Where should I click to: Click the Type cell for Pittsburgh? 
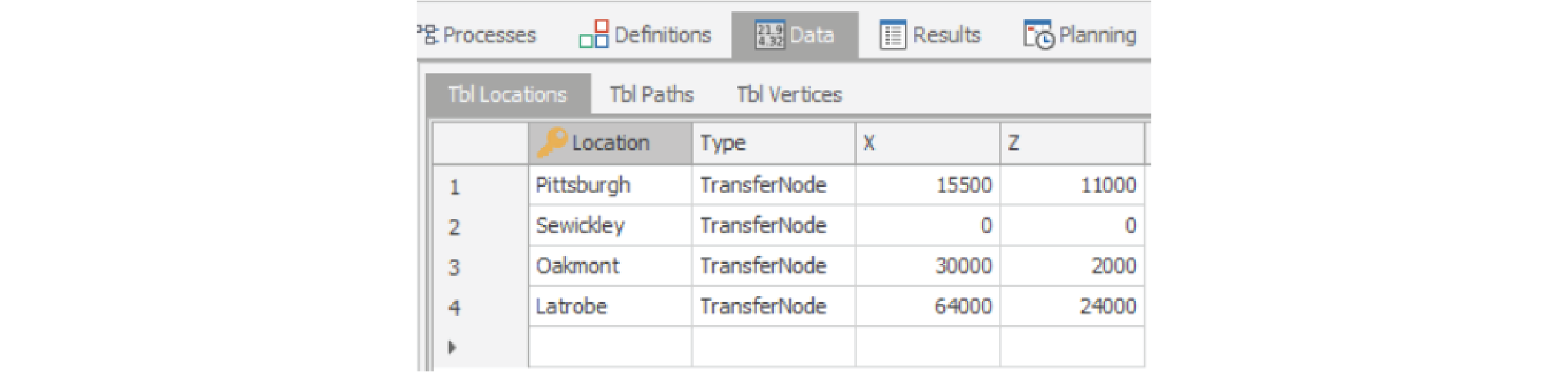773,185
